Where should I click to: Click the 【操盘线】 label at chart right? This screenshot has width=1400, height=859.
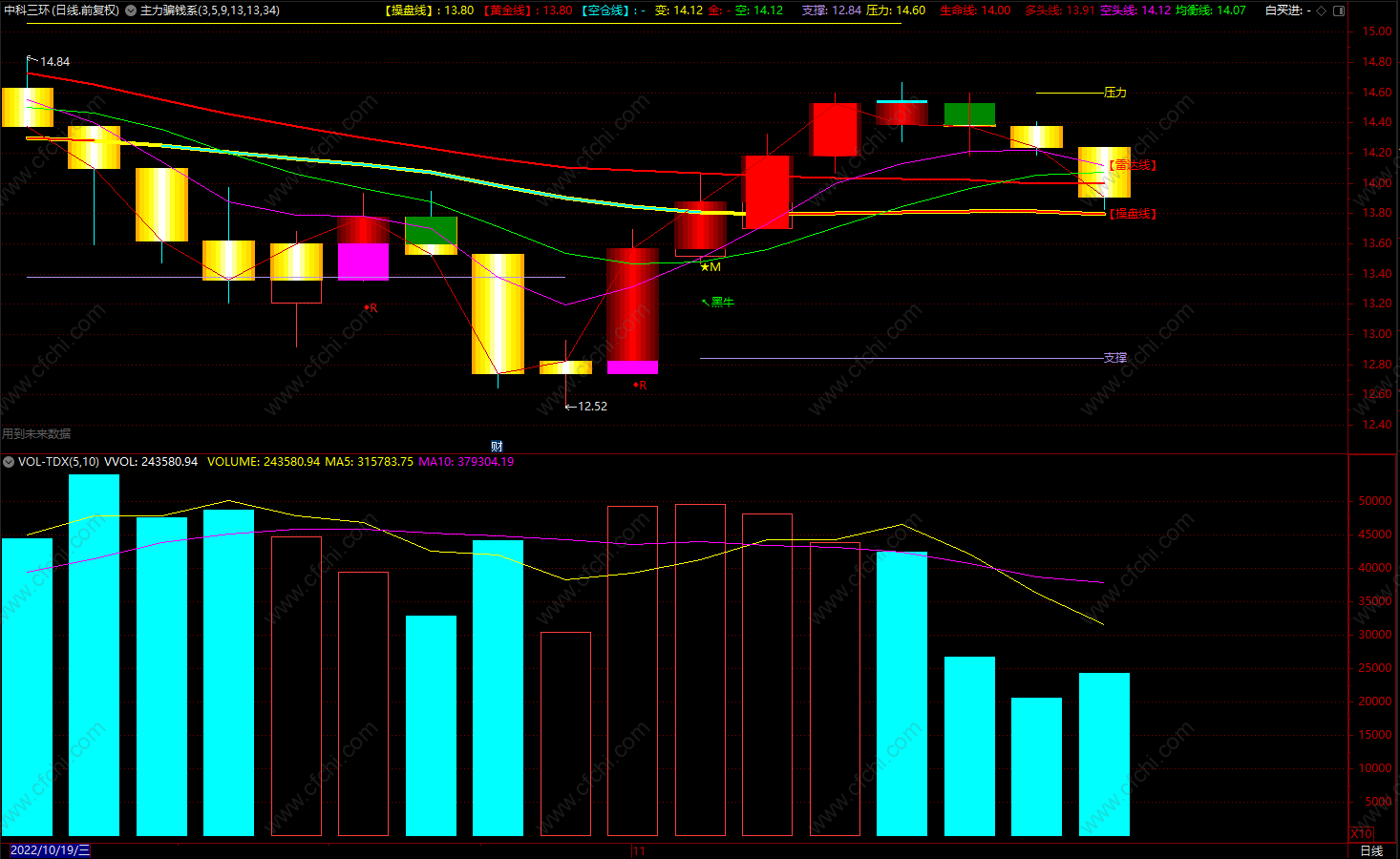coord(1132,214)
